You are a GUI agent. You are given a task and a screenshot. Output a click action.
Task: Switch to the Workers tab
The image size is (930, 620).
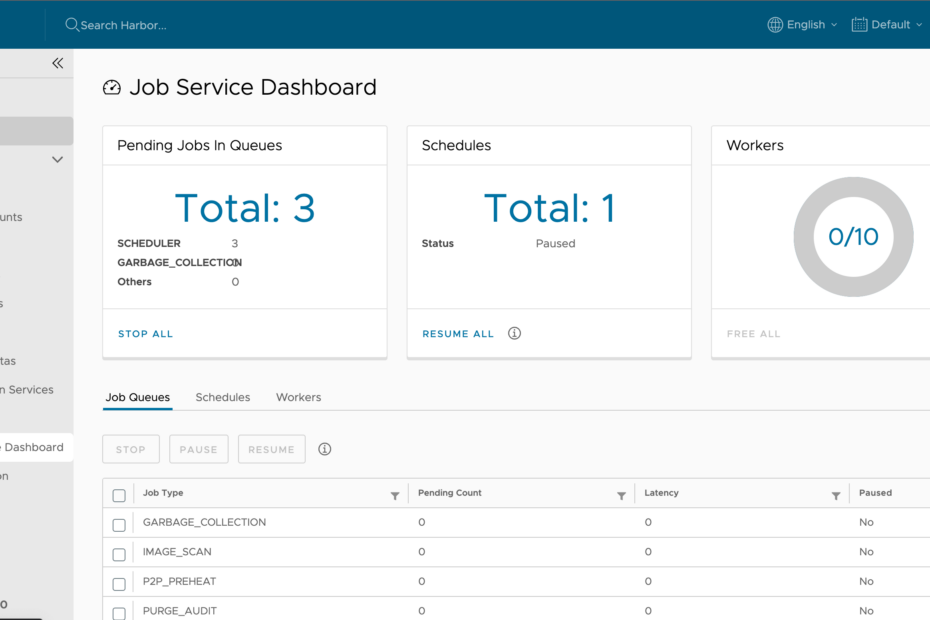[298, 398]
